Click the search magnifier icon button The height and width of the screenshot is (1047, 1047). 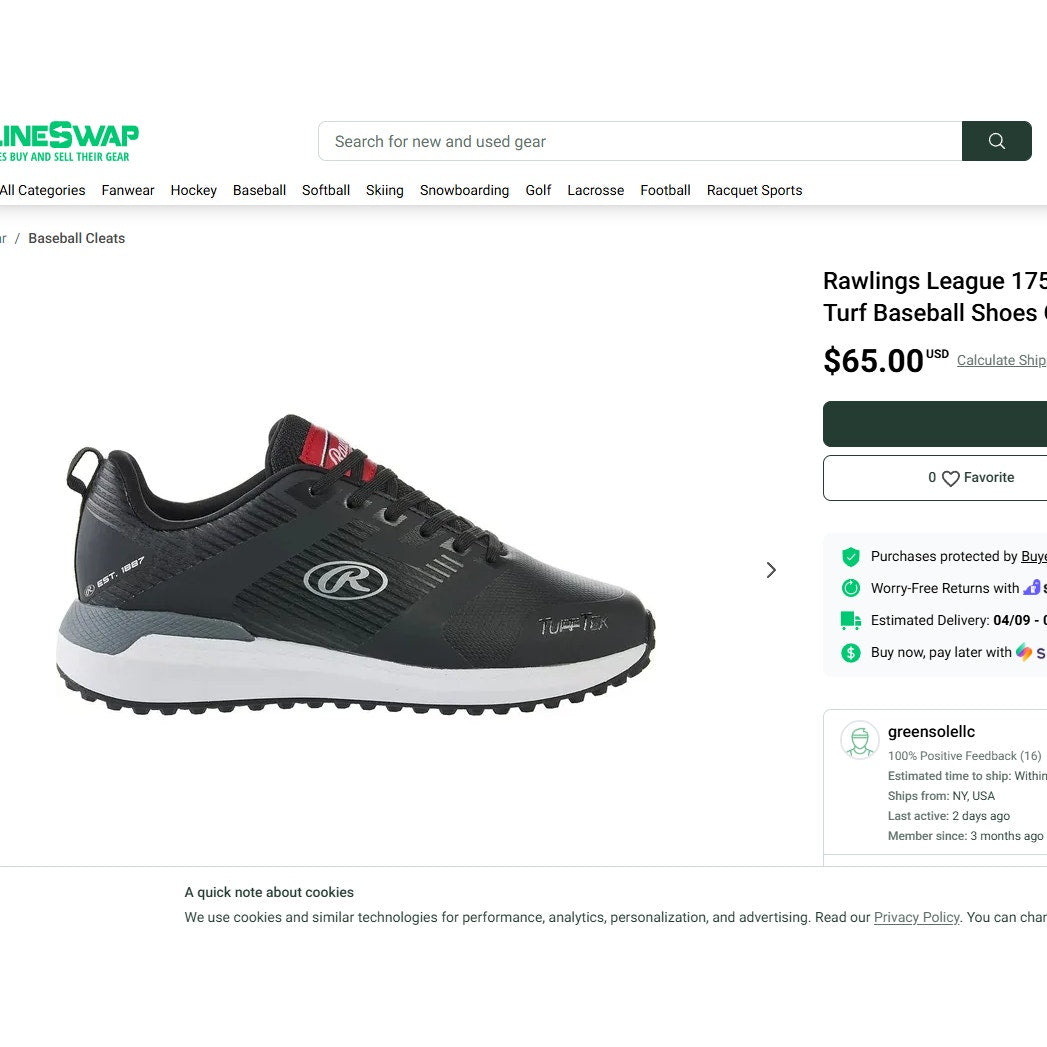(996, 141)
